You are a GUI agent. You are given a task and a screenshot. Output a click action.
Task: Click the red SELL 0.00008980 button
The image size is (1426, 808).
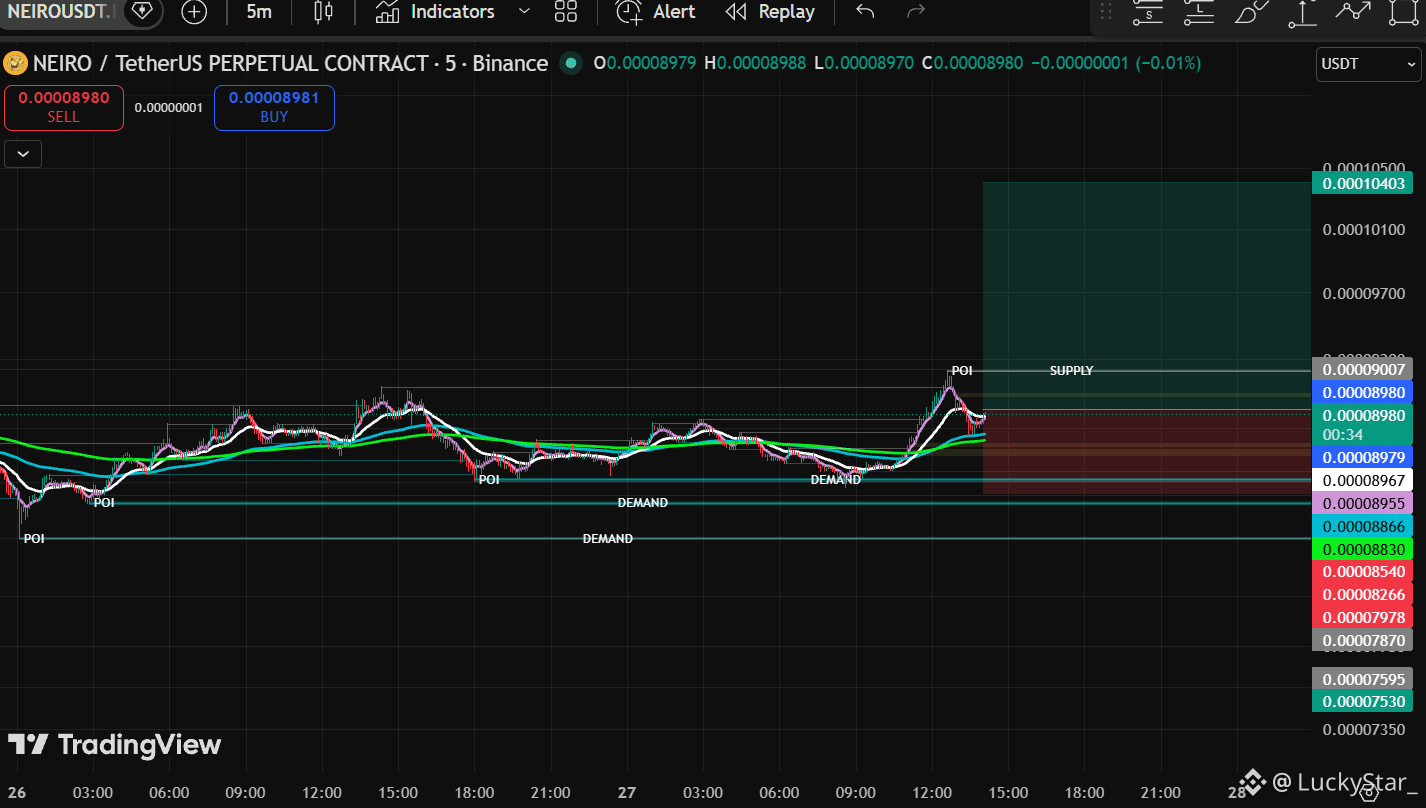64,108
